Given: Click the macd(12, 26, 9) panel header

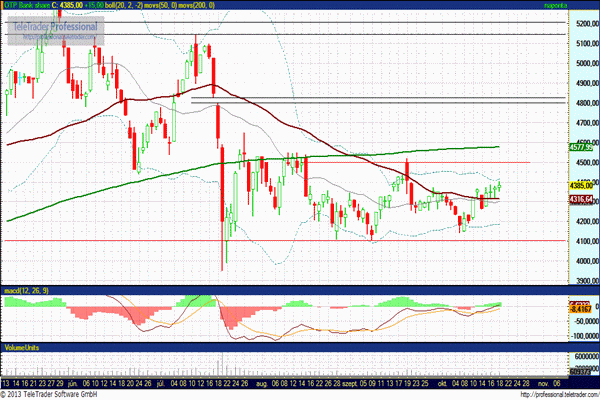Looking at the screenshot, I should pos(26,291).
